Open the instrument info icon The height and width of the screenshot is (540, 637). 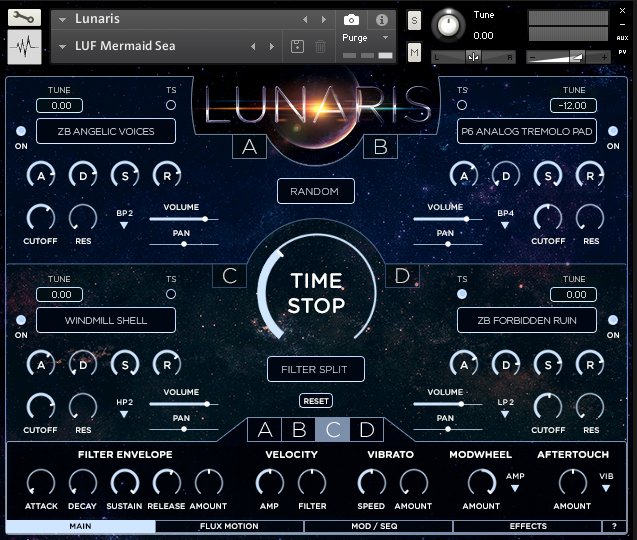[x=381, y=20]
